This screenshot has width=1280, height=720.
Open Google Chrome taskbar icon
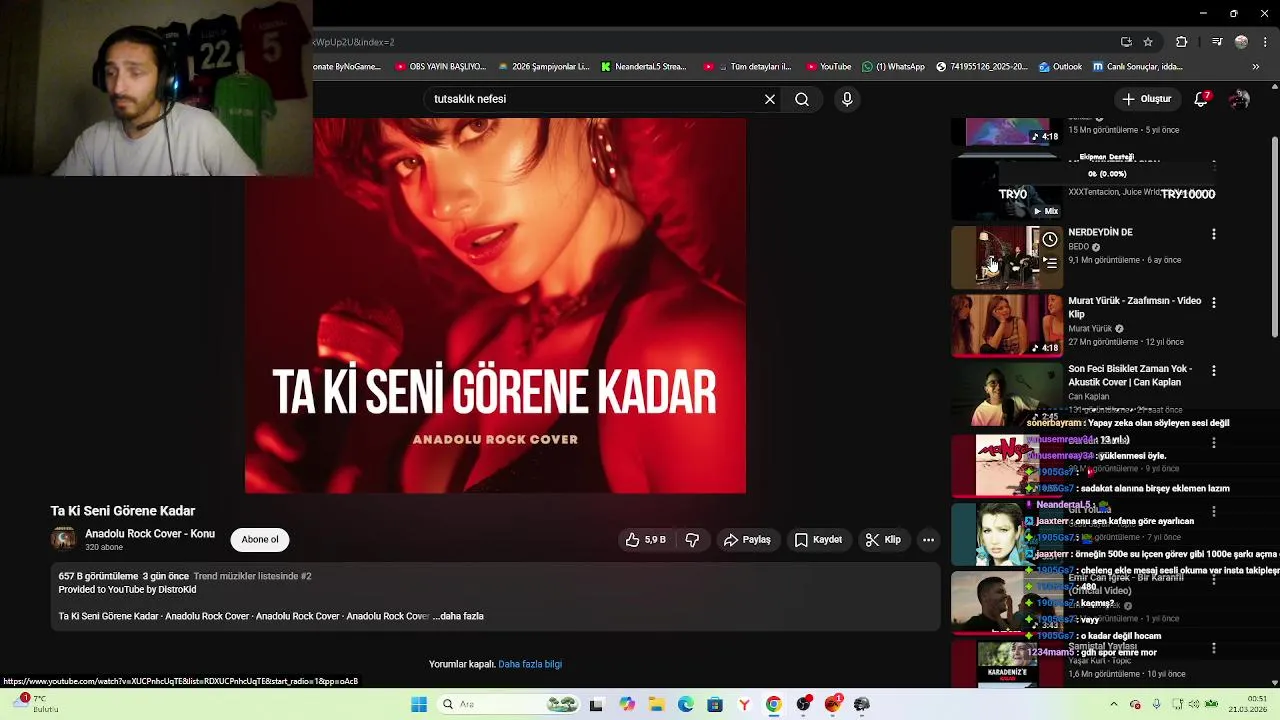click(x=774, y=705)
